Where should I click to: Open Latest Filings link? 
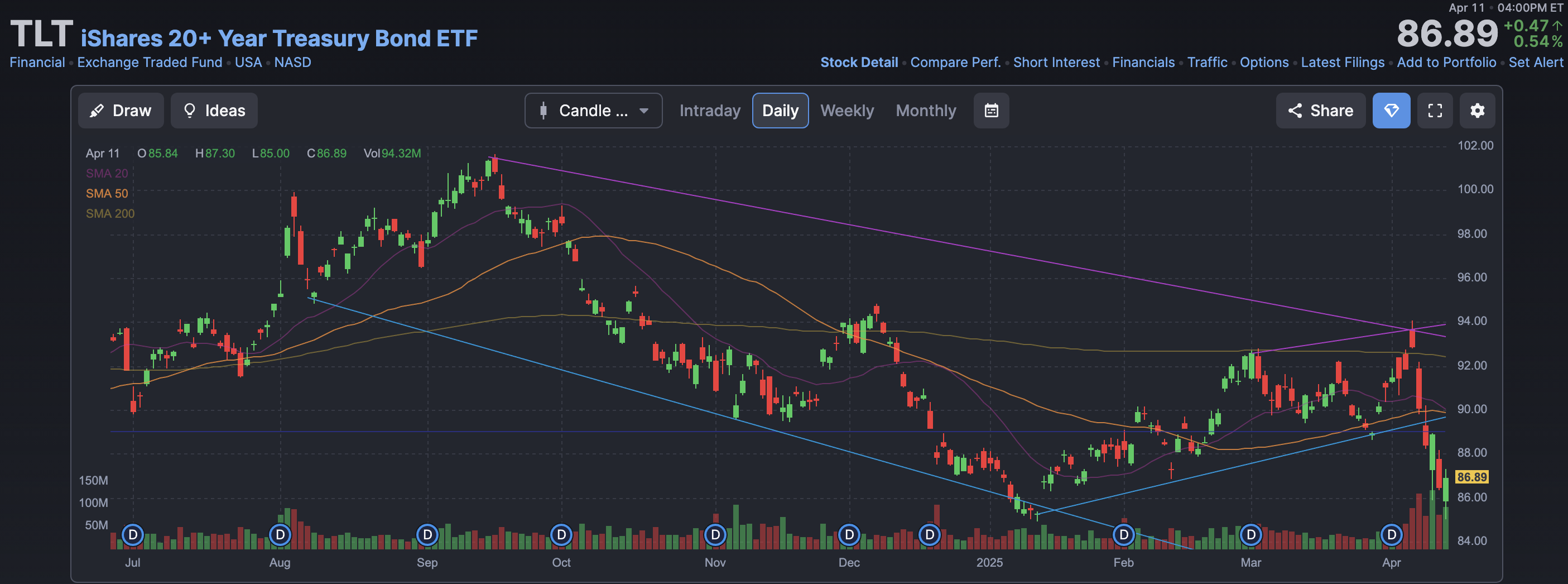click(1342, 63)
